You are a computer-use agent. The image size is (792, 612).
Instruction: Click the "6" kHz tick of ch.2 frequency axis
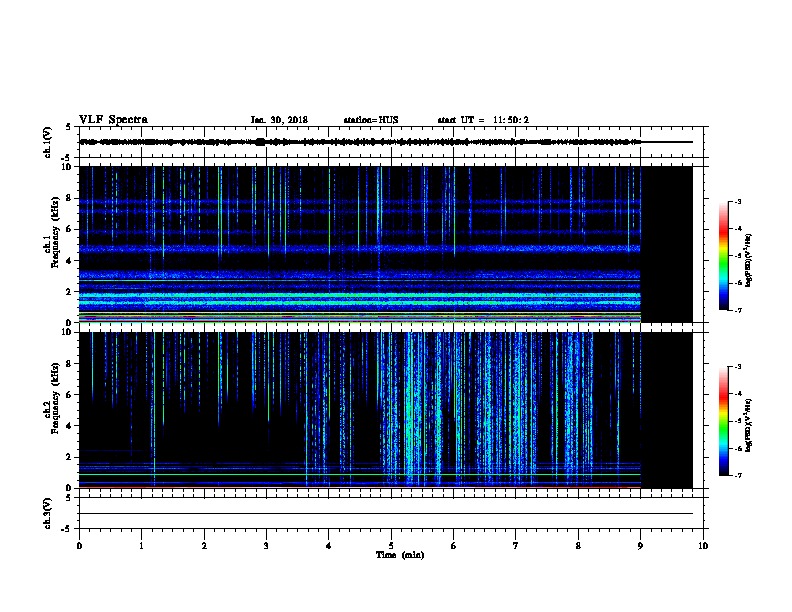click(69, 395)
